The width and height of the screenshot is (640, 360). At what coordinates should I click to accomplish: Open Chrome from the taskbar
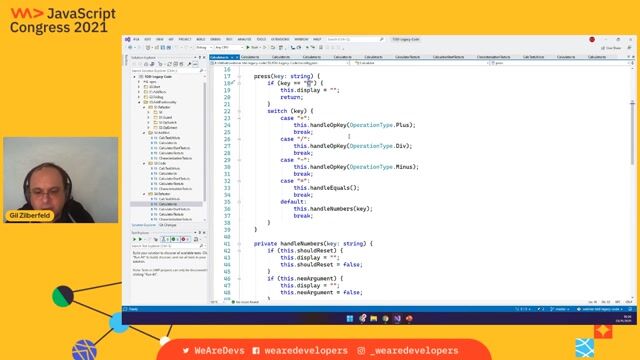tap(385, 319)
